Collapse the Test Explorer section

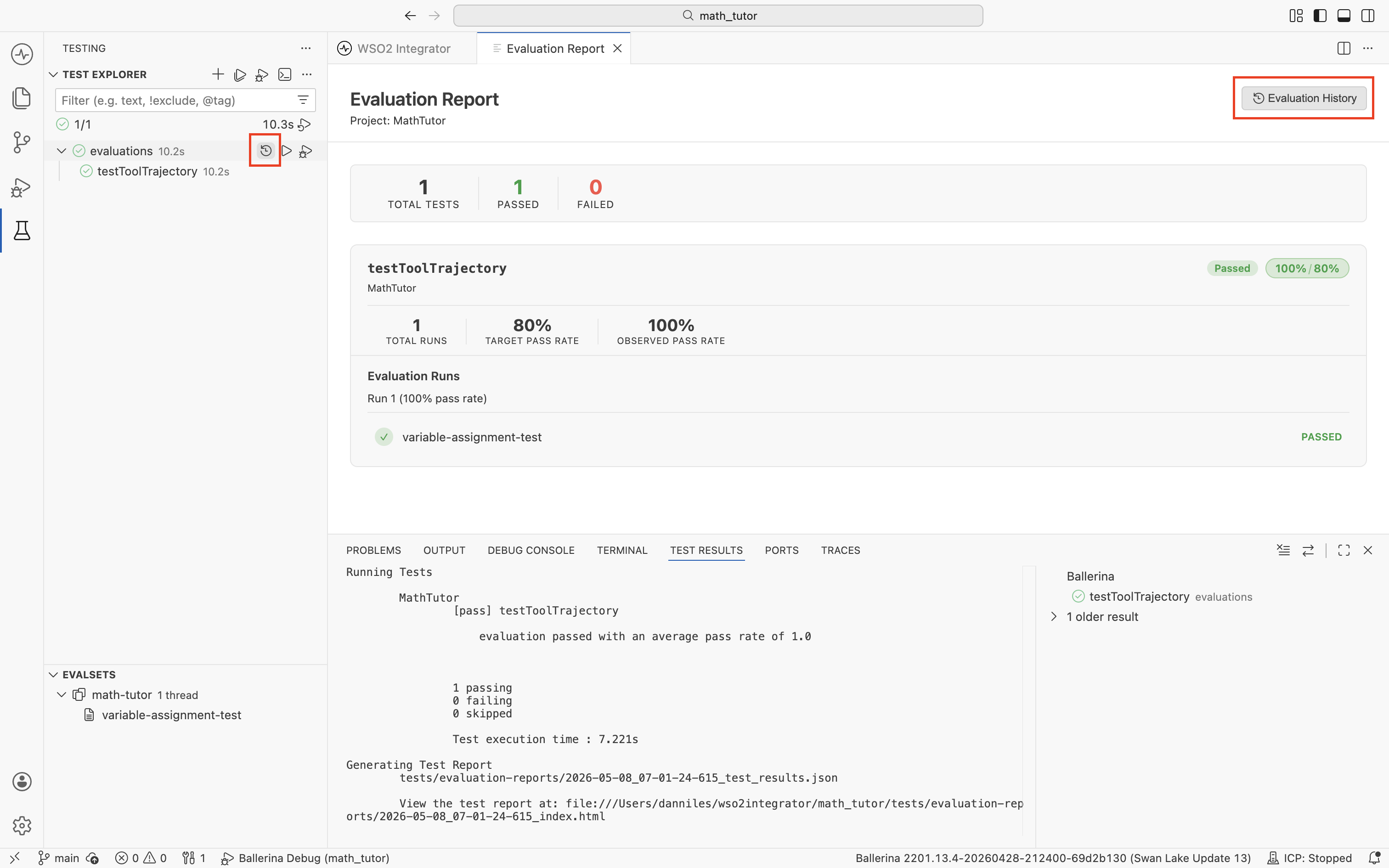53,74
